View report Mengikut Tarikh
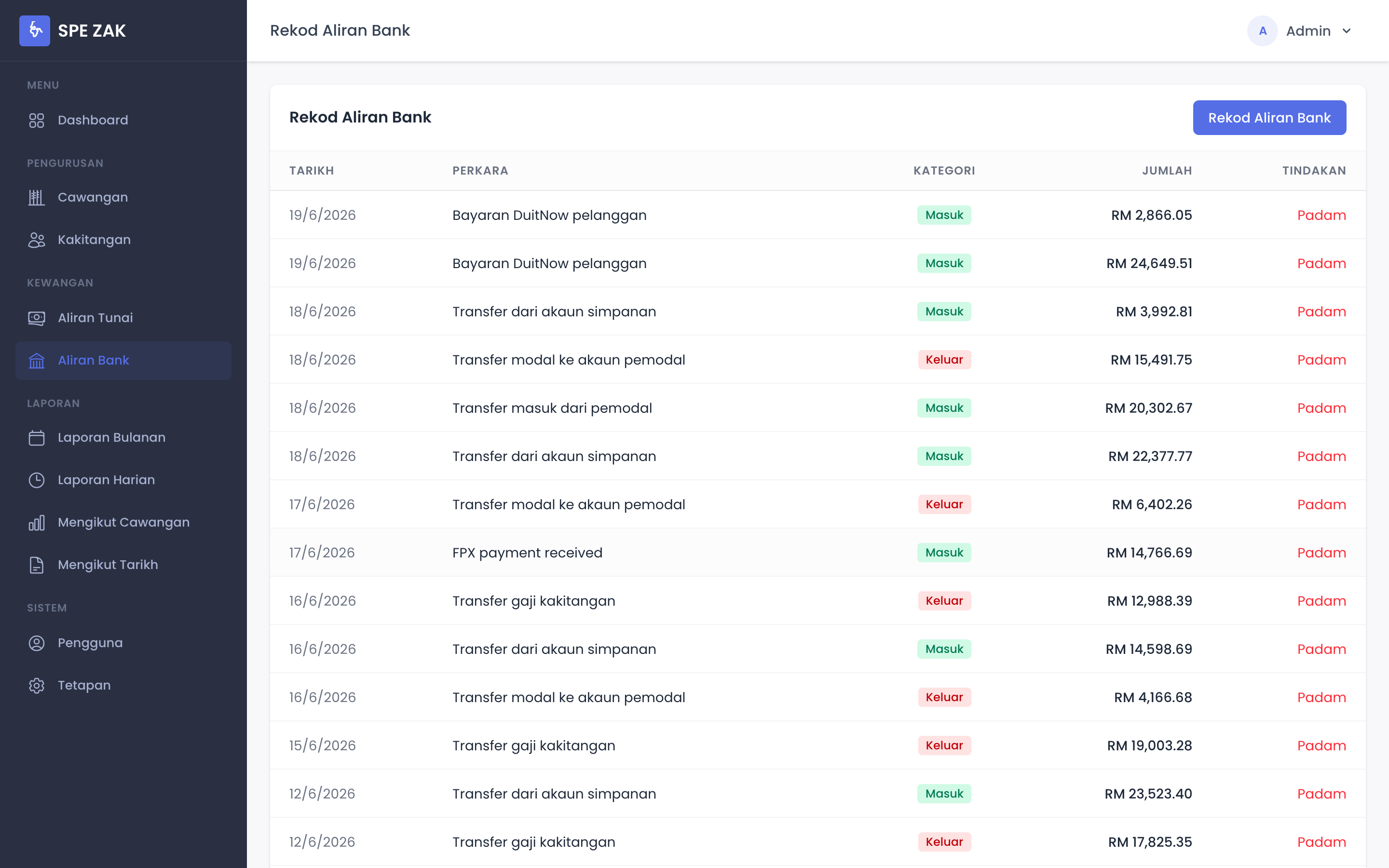 (123, 565)
